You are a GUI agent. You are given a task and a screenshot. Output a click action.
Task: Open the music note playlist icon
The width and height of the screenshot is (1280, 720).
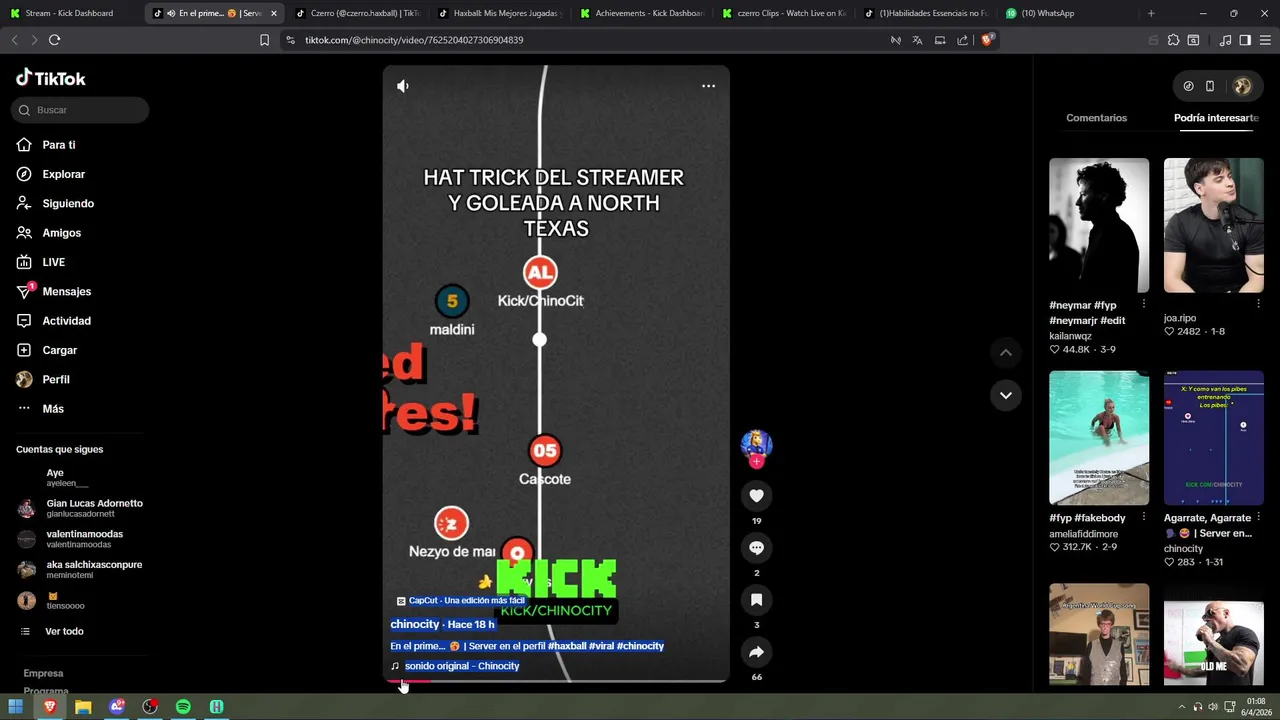1225,40
